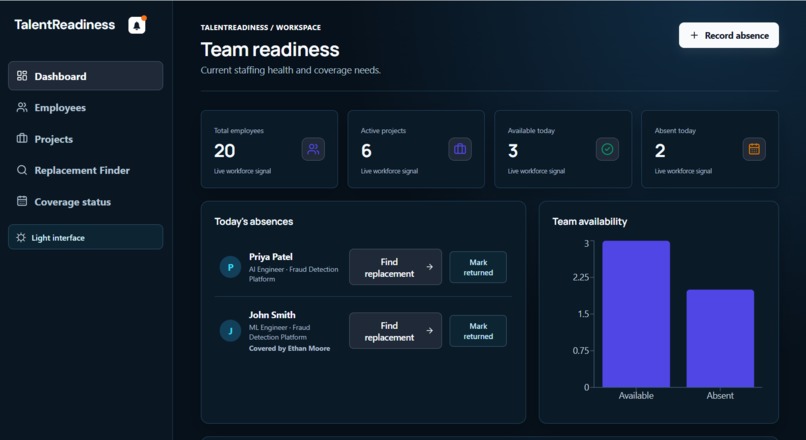The height and width of the screenshot is (440, 806).
Task: Go to Employees page
Action: tap(86, 107)
